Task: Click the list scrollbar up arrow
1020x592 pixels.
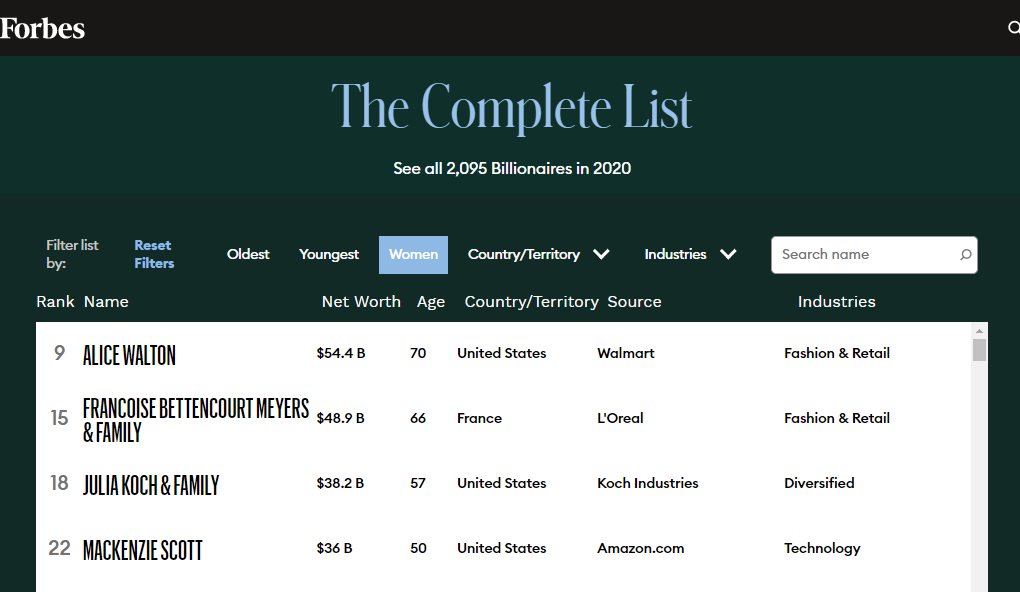Action: tap(979, 331)
